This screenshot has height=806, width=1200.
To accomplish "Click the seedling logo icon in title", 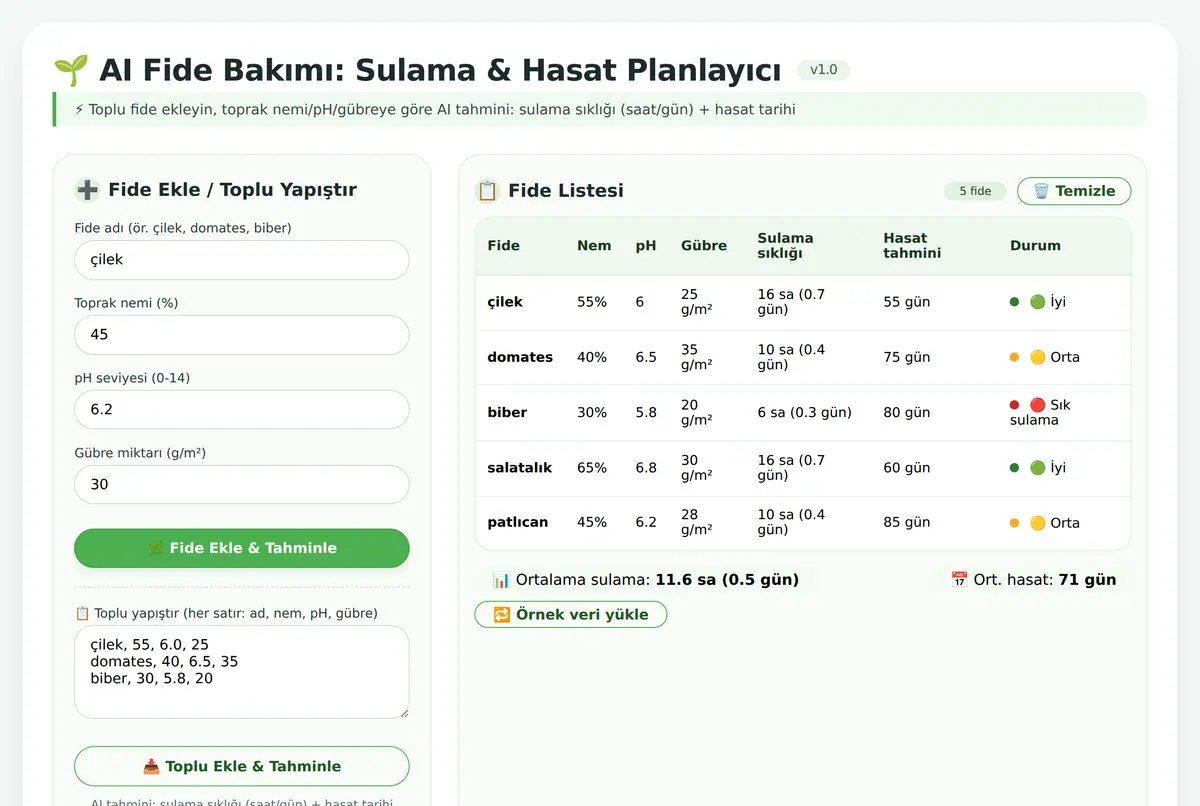I will pyautogui.click(x=70, y=70).
